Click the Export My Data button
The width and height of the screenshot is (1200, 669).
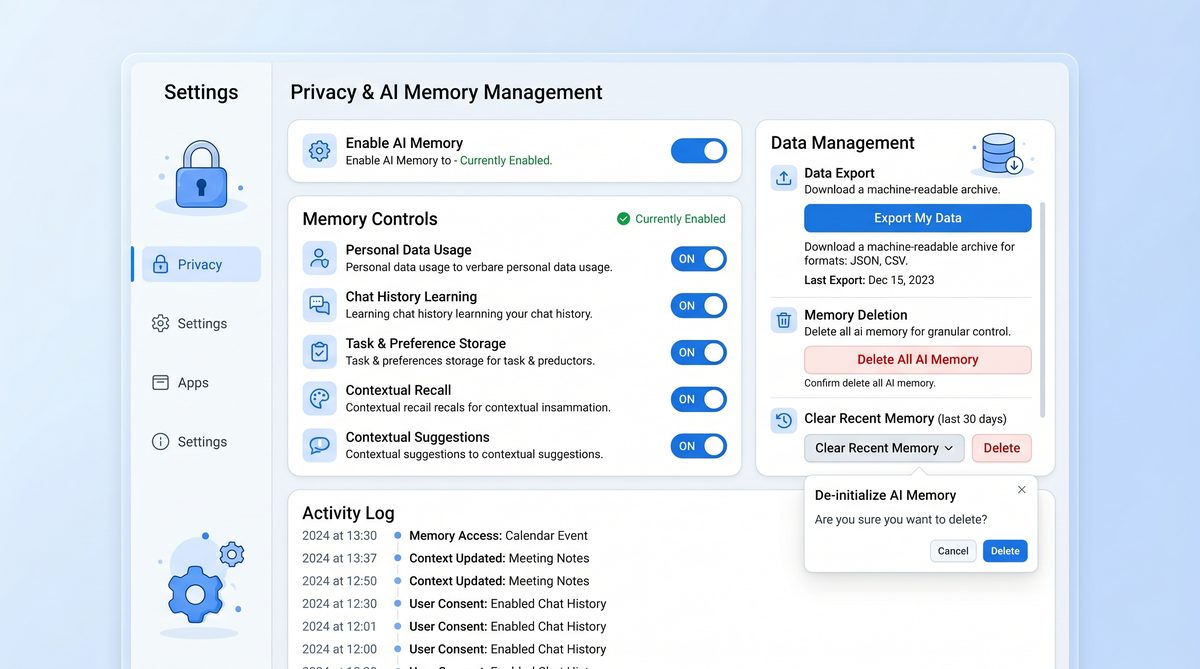[918, 218]
